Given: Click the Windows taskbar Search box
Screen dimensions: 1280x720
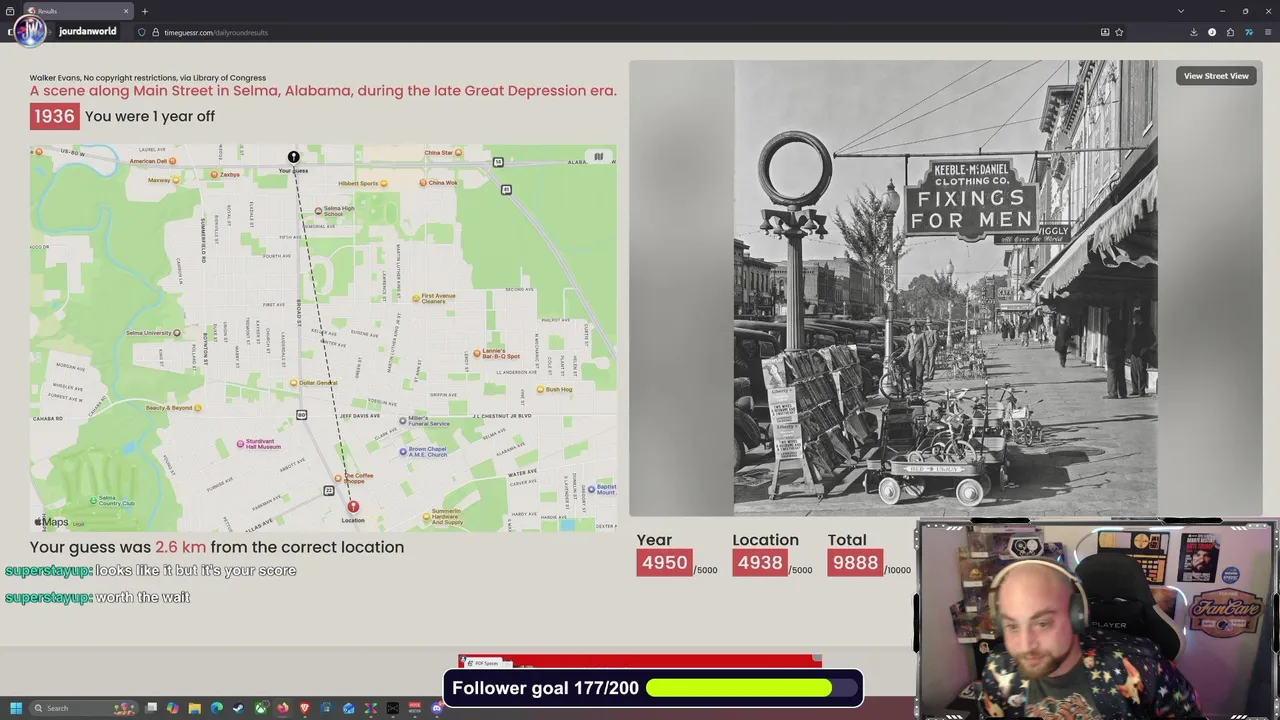Looking at the screenshot, I should tap(83, 708).
